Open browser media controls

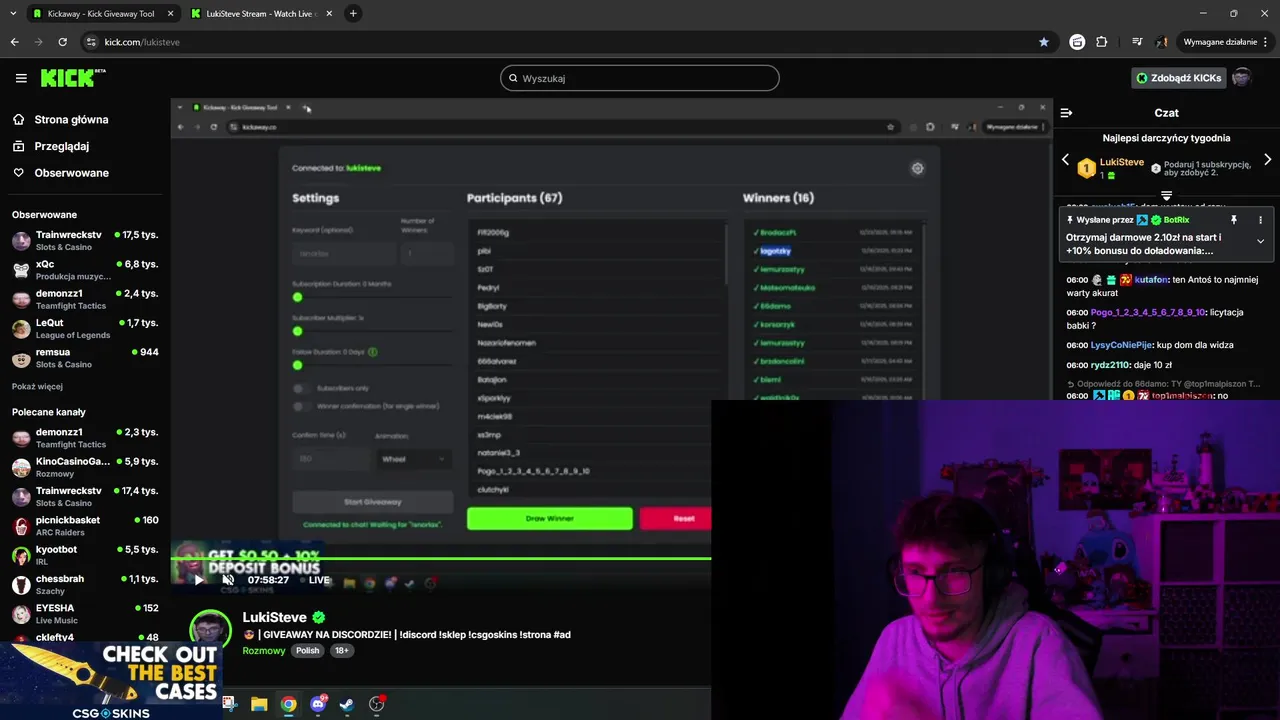1137,42
